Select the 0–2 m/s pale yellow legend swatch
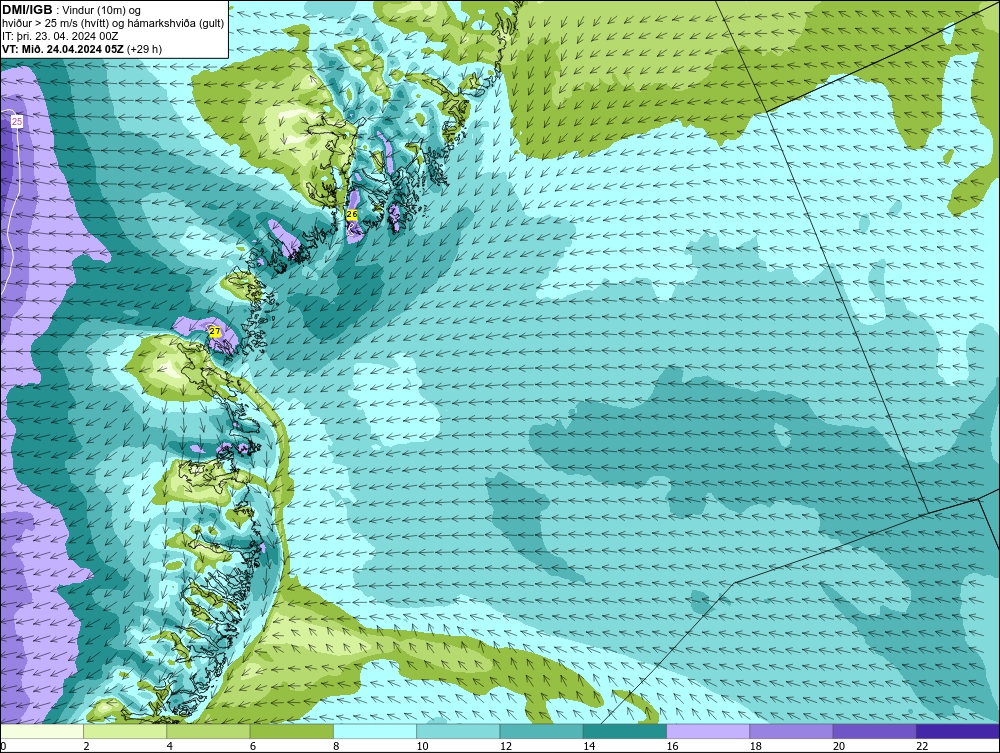 pyautogui.click(x=41, y=731)
